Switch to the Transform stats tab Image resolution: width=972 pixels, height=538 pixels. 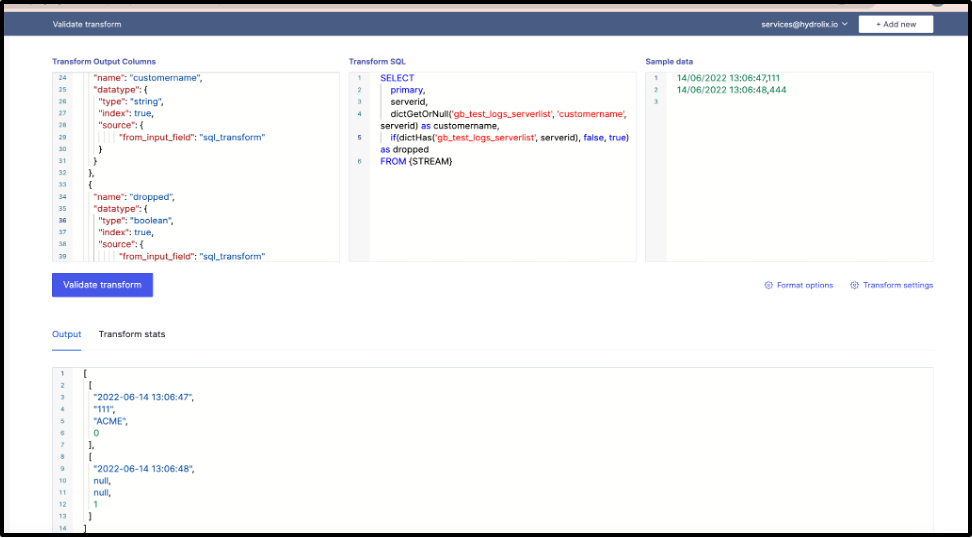coord(132,334)
